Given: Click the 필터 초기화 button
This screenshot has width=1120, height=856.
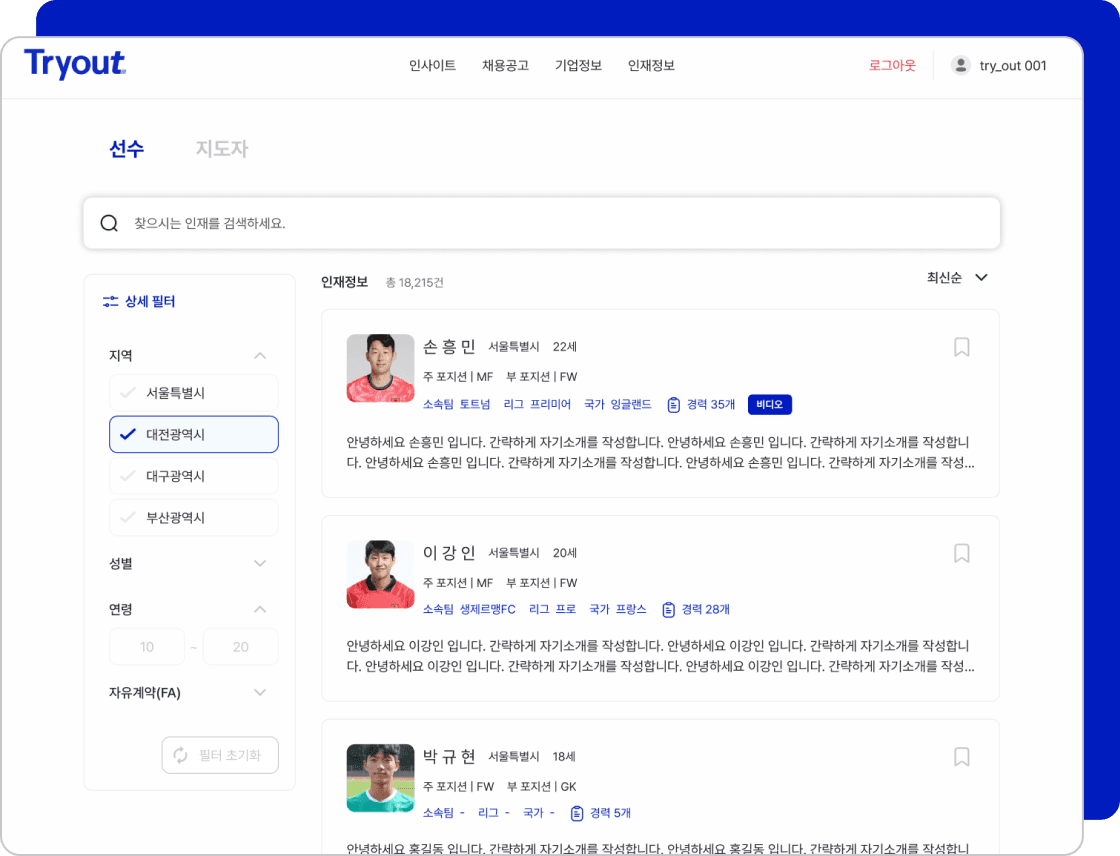Looking at the screenshot, I should (x=220, y=755).
